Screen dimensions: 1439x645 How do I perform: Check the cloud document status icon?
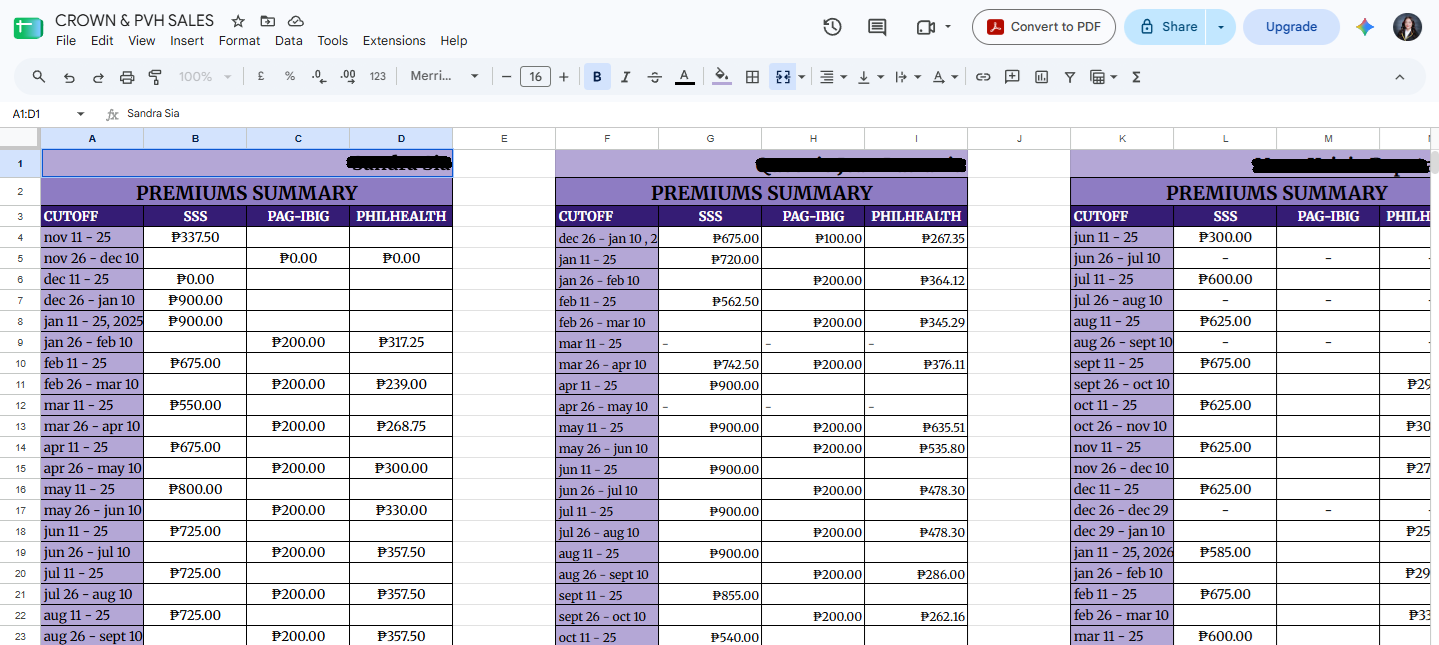(x=295, y=21)
